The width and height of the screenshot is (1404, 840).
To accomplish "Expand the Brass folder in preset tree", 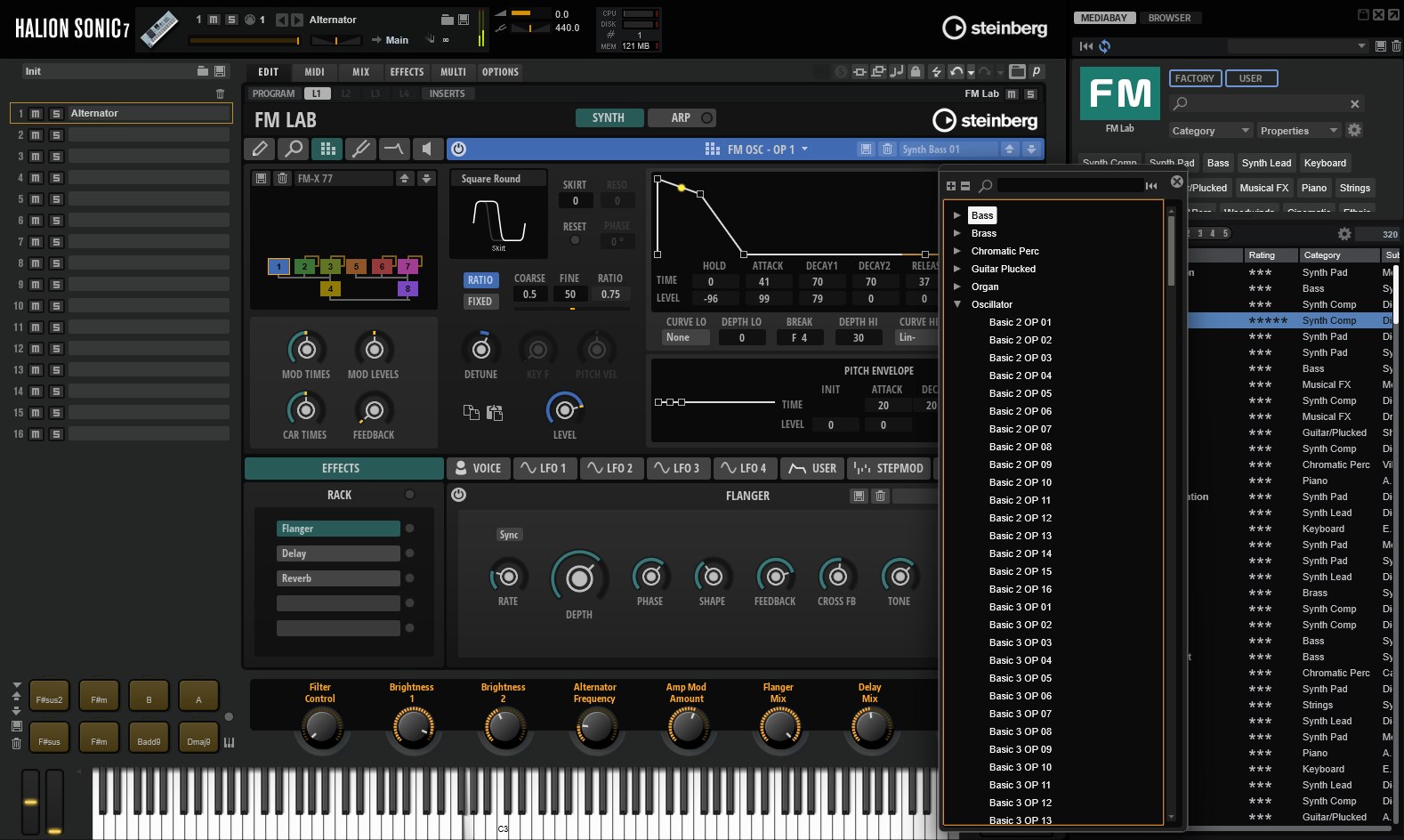I will point(957,233).
